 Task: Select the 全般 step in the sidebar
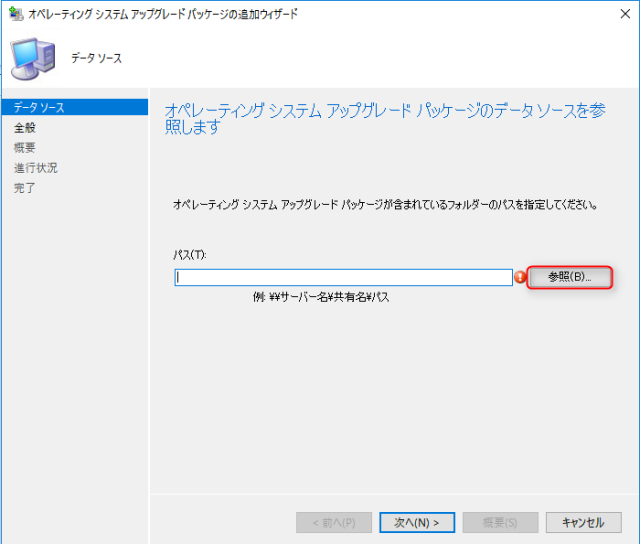pyautogui.click(x=25, y=128)
